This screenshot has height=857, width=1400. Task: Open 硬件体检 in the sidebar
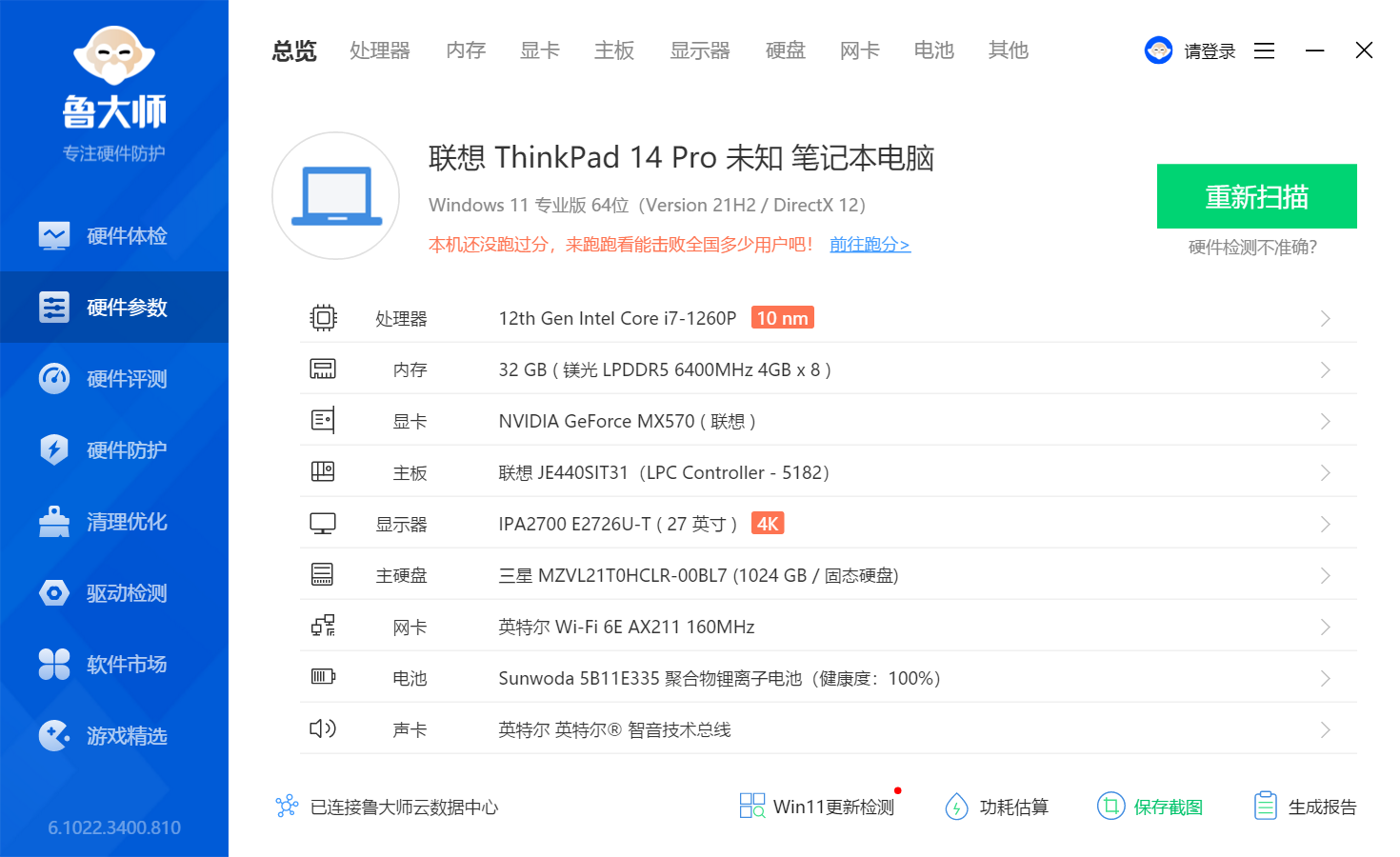point(114,235)
